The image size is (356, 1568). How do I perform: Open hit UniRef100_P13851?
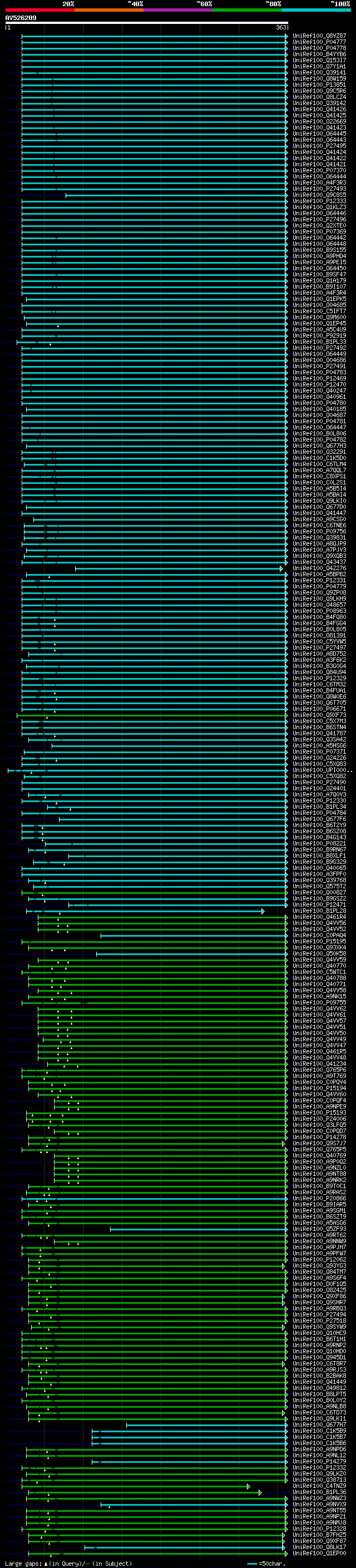click(x=319, y=85)
